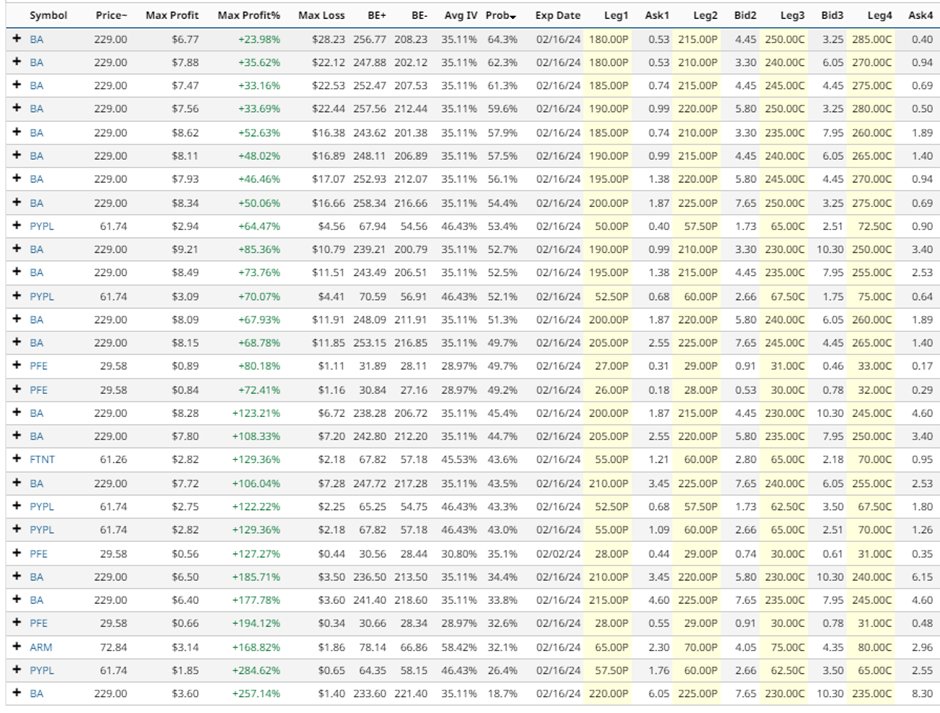This screenshot has height=713, width=940.
Task: Sort by the Max Profit column header
Action: (172, 16)
